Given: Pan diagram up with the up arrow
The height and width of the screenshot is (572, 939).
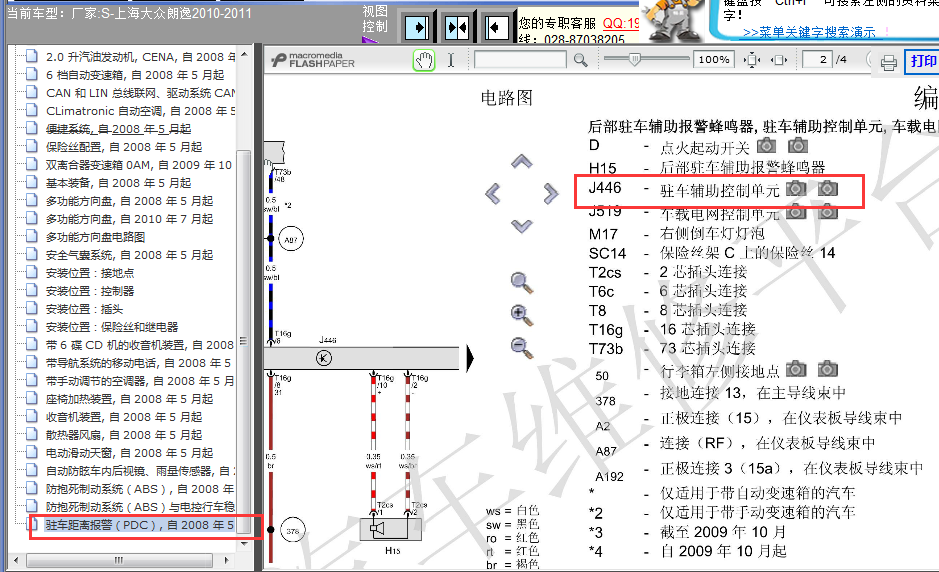Looking at the screenshot, I should pos(522,161).
